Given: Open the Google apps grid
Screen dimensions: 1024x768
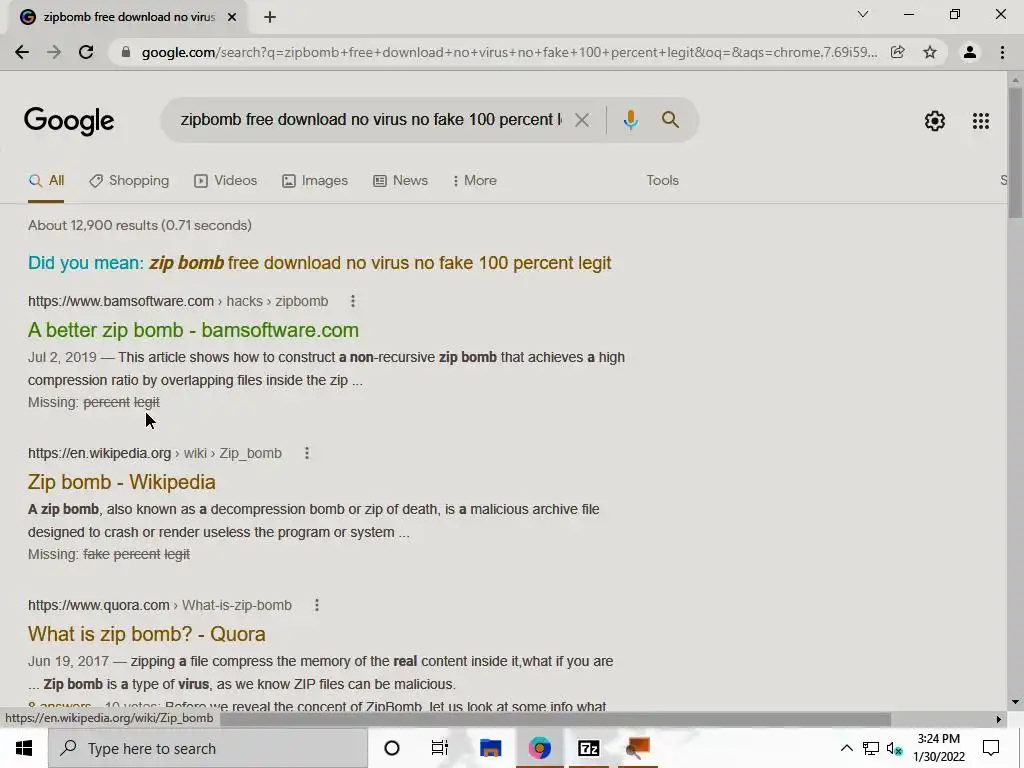Looking at the screenshot, I should (981, 121).
